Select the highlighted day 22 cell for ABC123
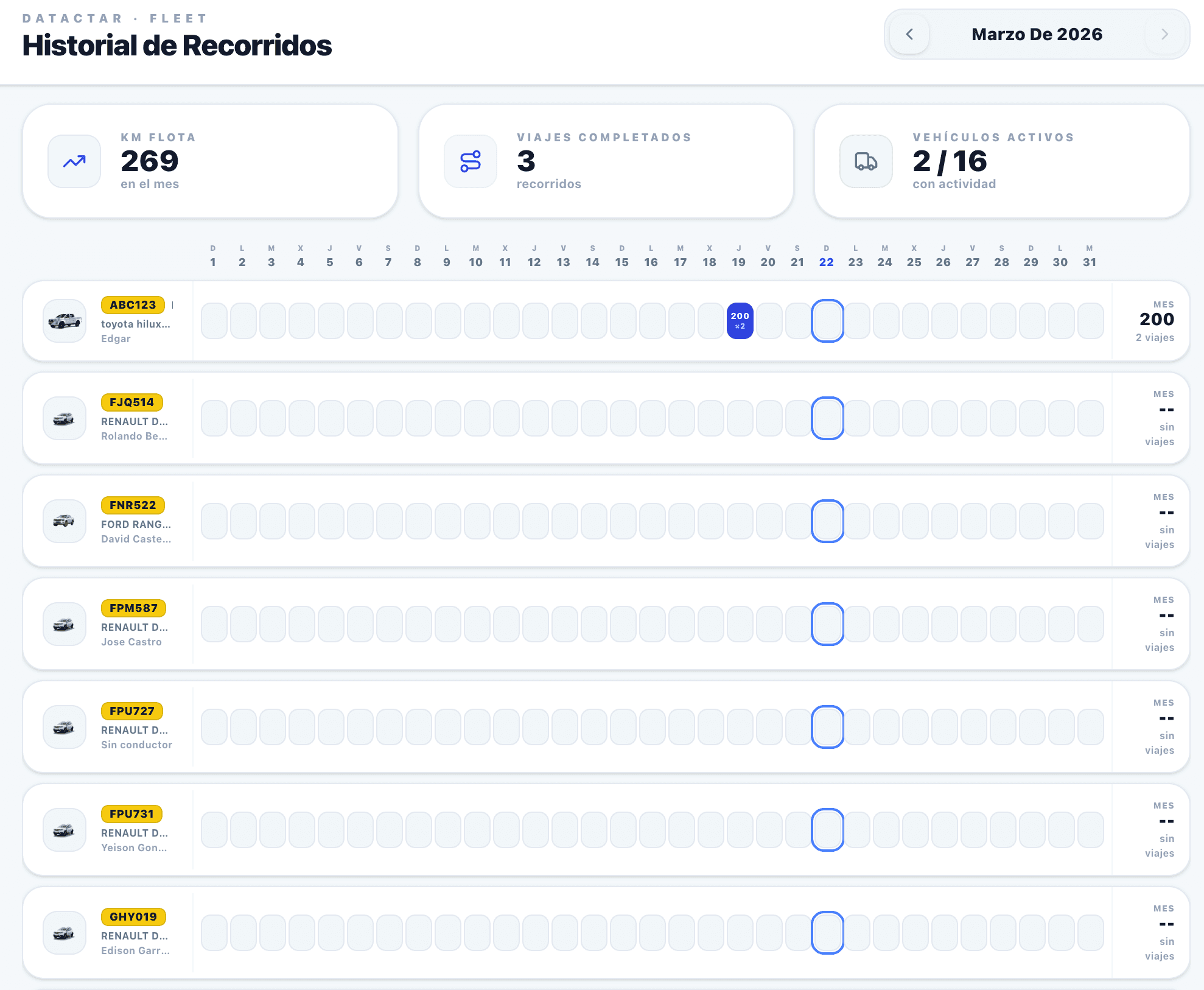 827,321
